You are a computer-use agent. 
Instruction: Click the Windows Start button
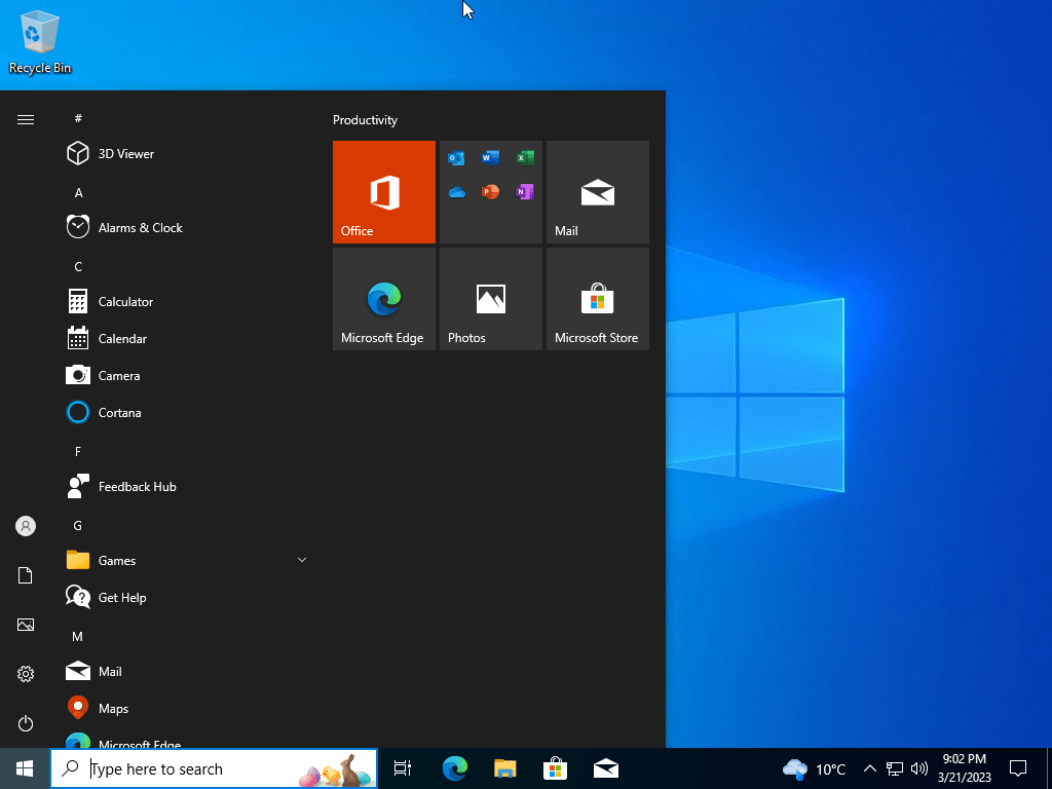(x=25, y=769)
